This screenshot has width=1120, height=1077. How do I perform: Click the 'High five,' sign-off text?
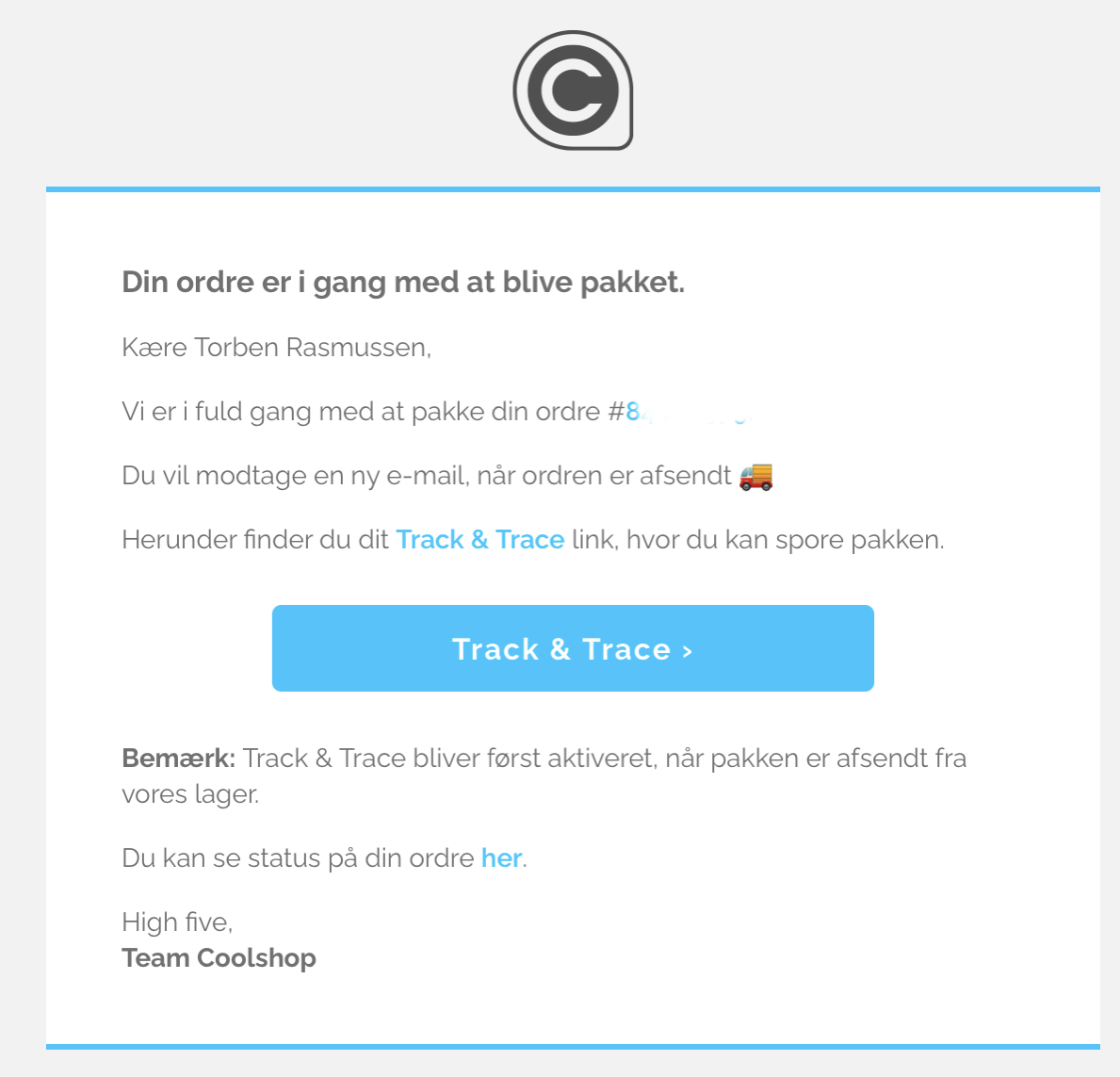tap(177, 922)
